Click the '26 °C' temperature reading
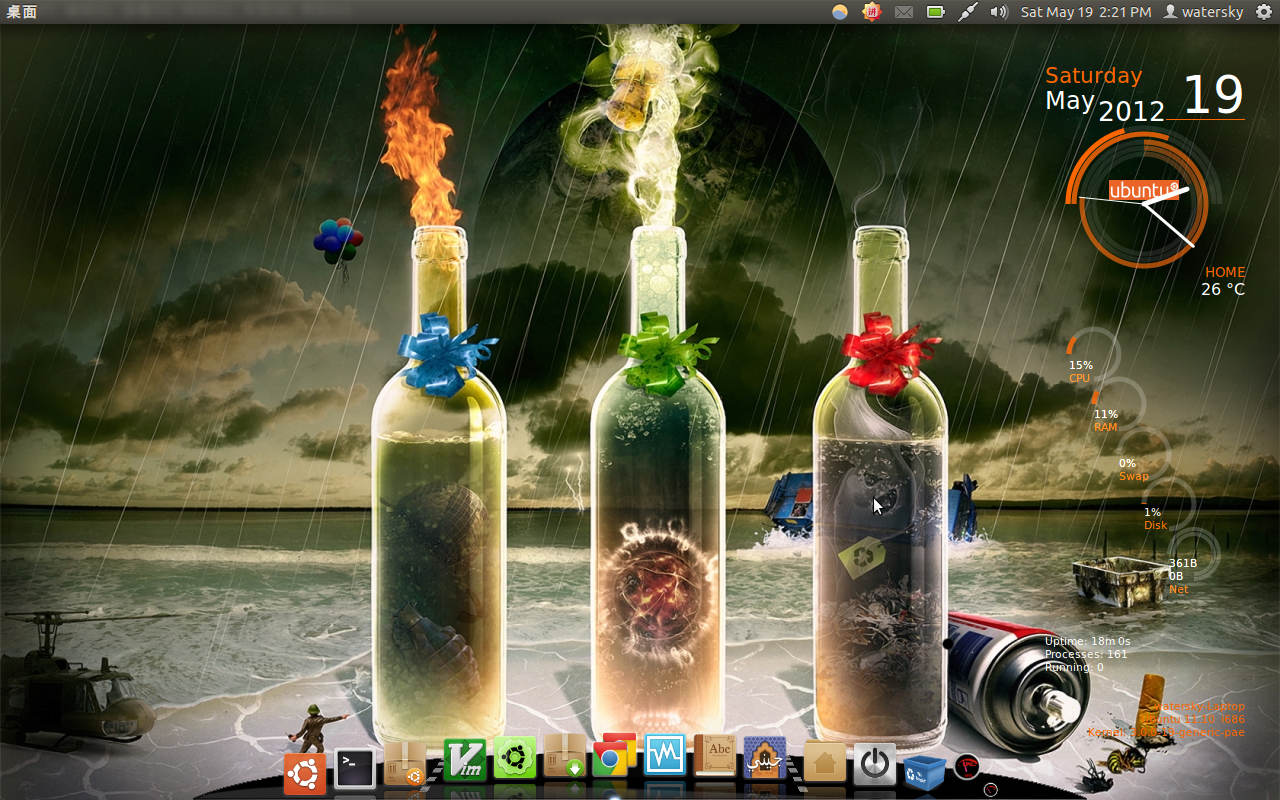The height and width of the screenshot is (800, 1280). (1223, 289)
